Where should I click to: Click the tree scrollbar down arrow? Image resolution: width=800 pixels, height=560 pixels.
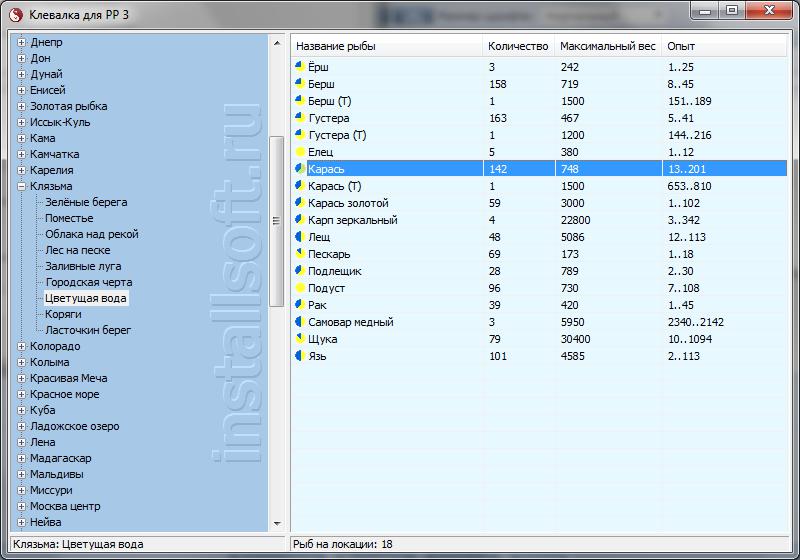pos(277,523)
